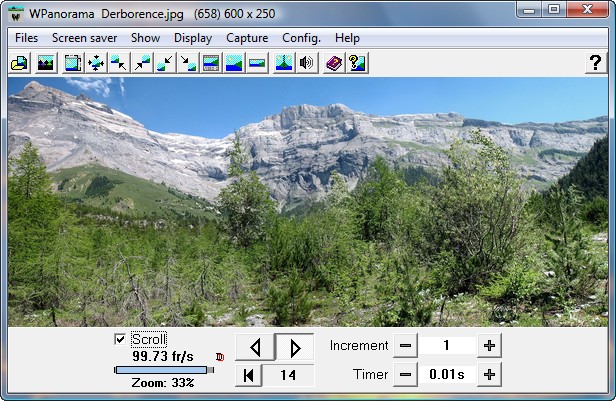Click the question-mark picture info icon

coord(357,63)
